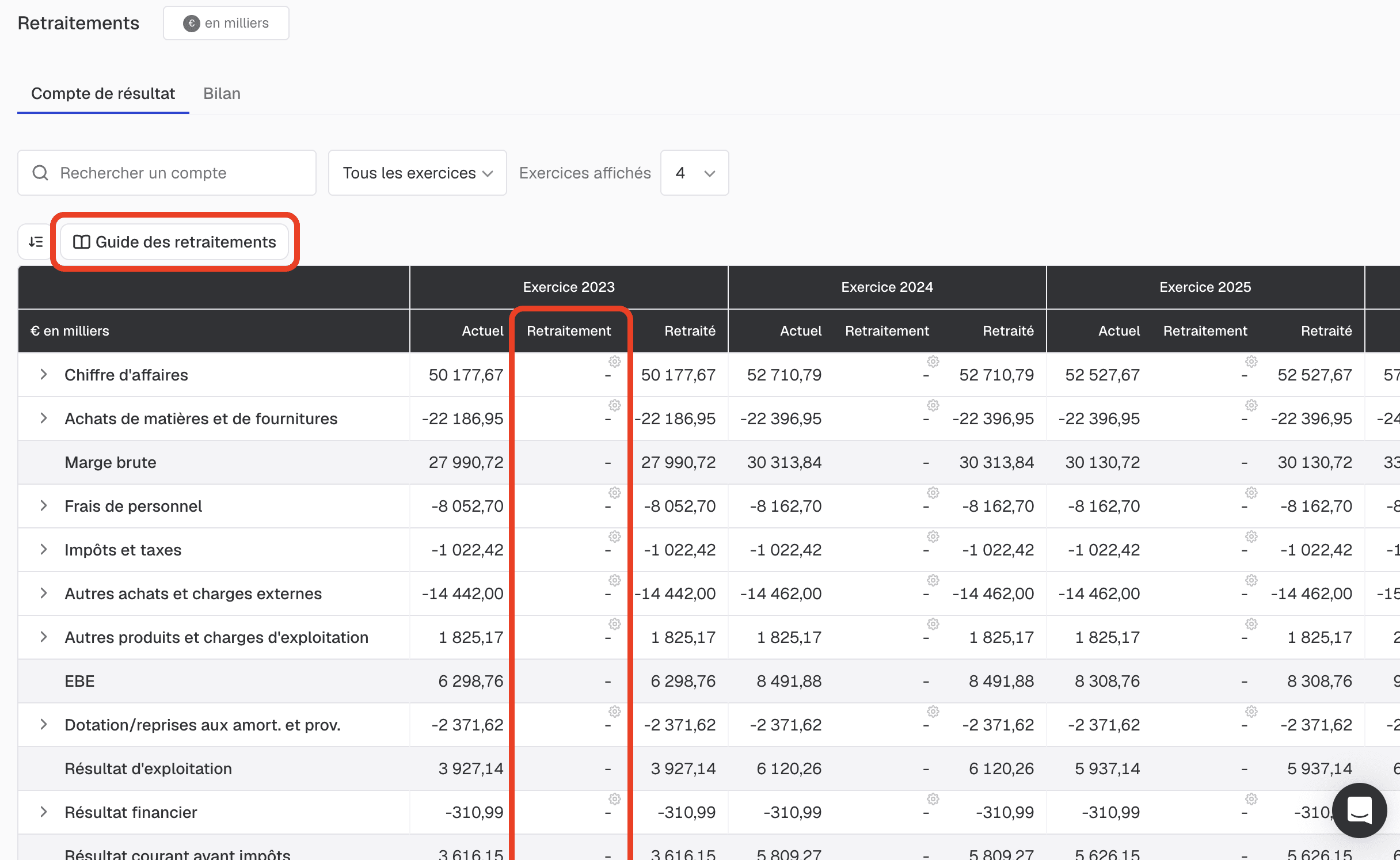Expand the Dotation/reprises aux amort. row
Image resolution: width=1400 pixels, height=860 pixels.
click(44, 725)
